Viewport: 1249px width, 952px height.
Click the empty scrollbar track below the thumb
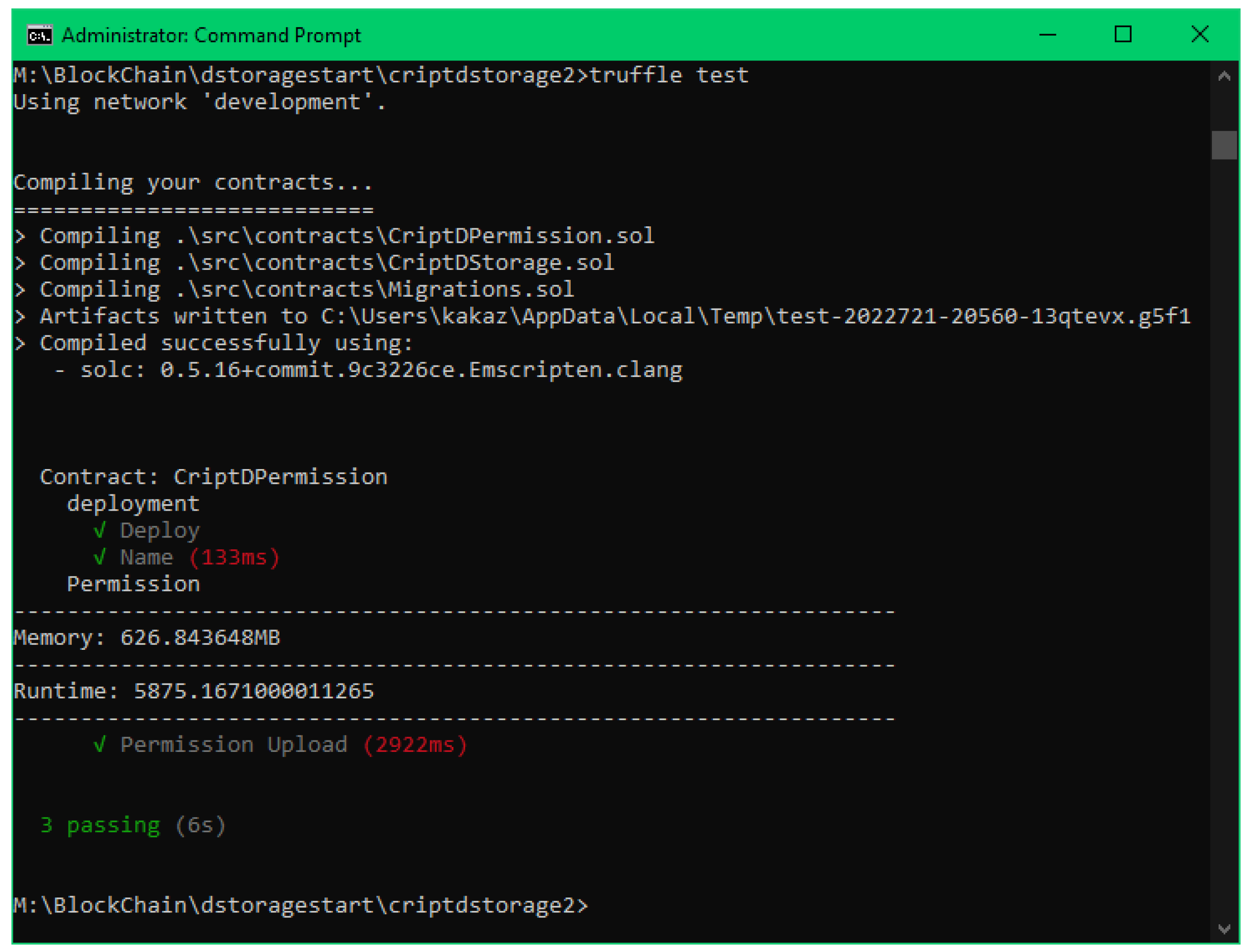1224,510
